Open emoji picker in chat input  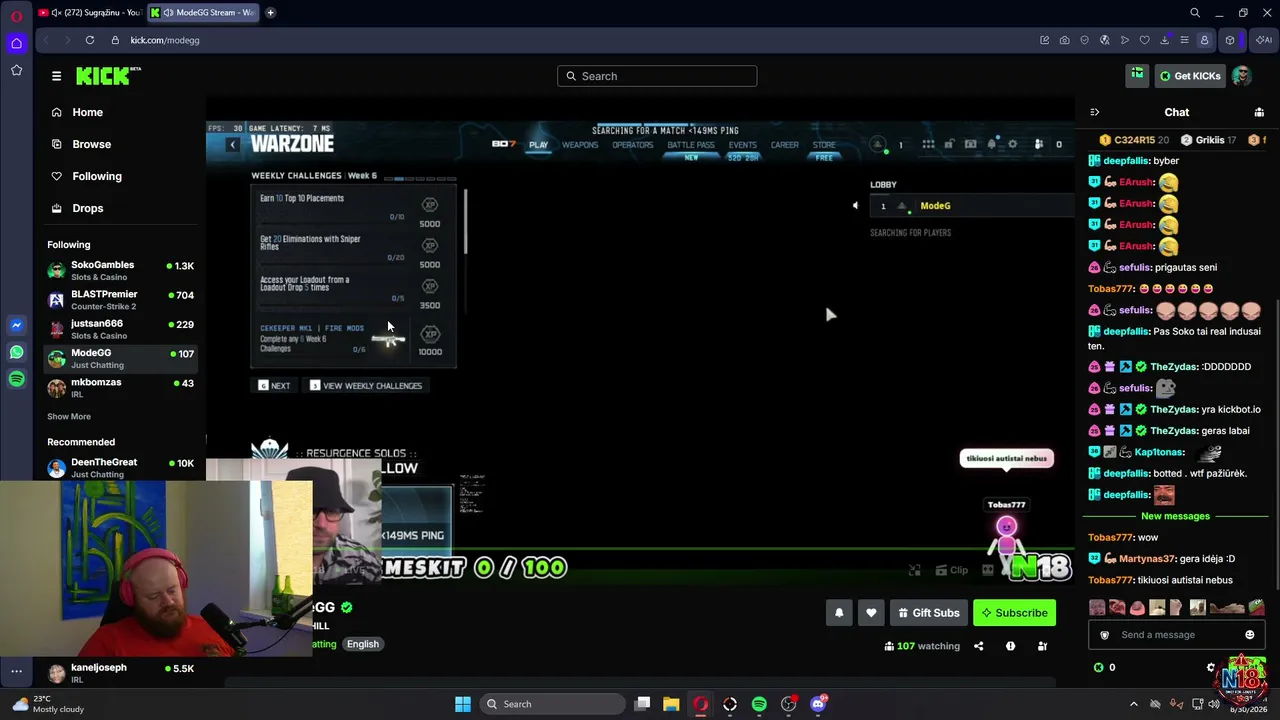1249,635
